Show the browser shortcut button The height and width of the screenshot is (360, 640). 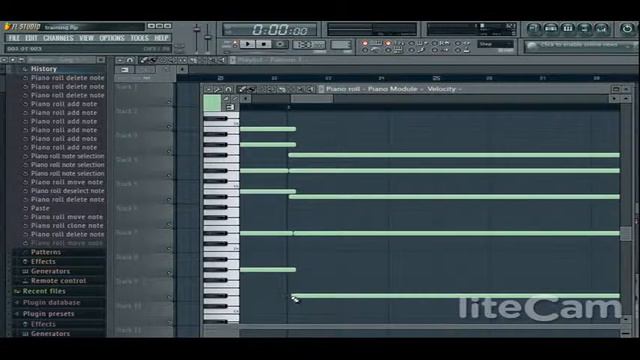(x=584, y=28)
